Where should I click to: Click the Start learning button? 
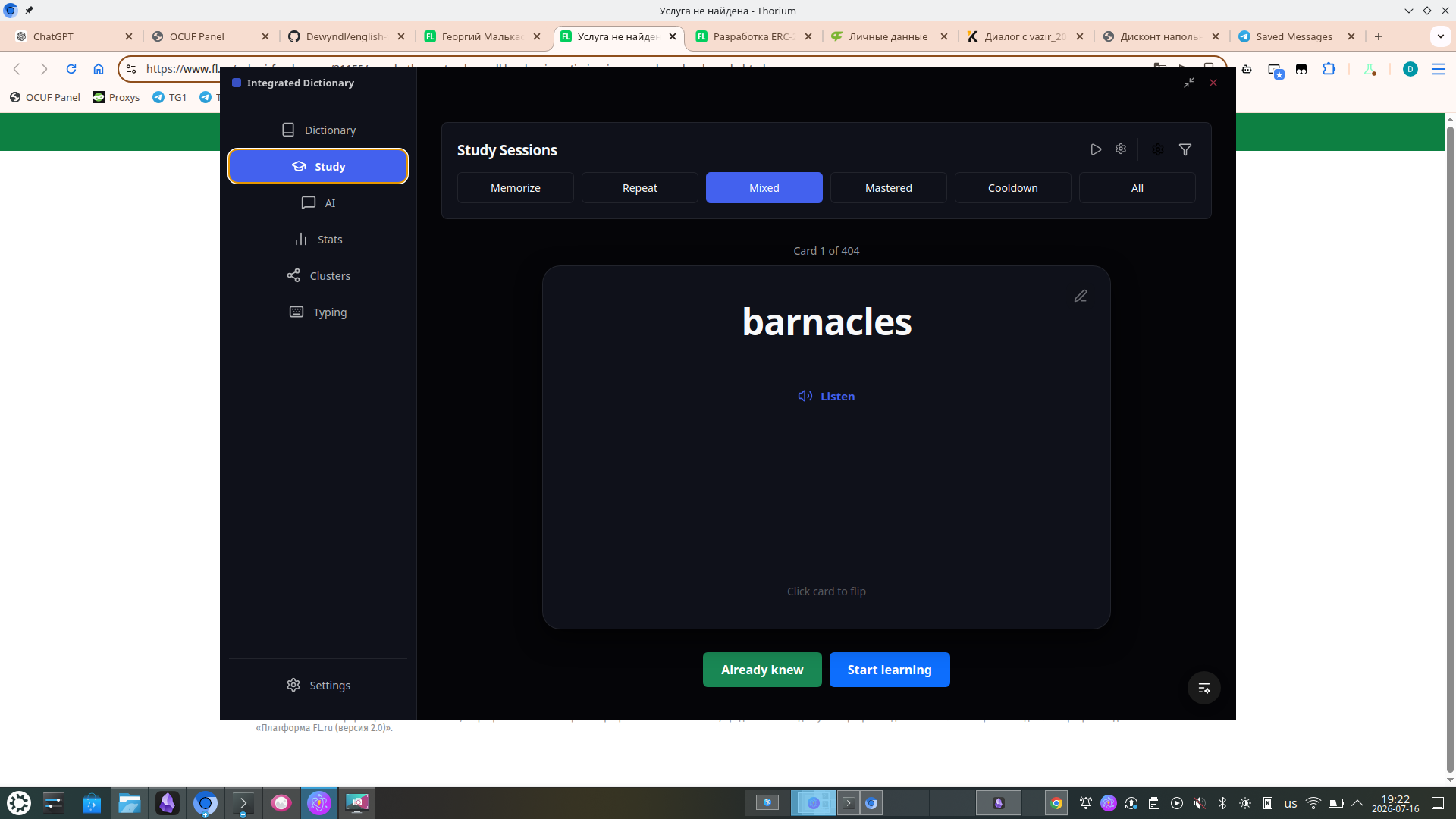(x=890, y=670)
